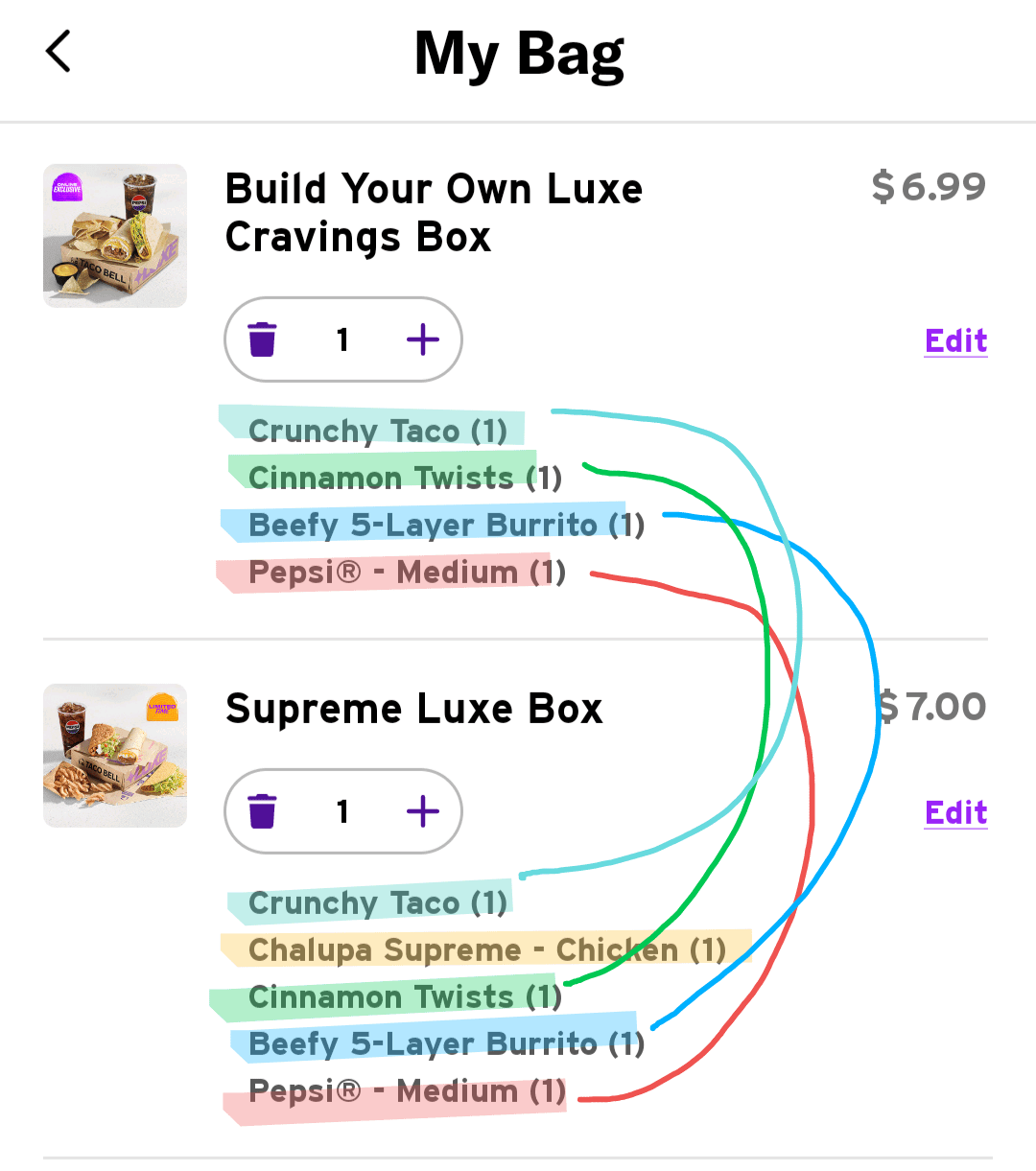Edit the Supreme Luxe Box
1036x1171 pixels.
click(955, 812)
